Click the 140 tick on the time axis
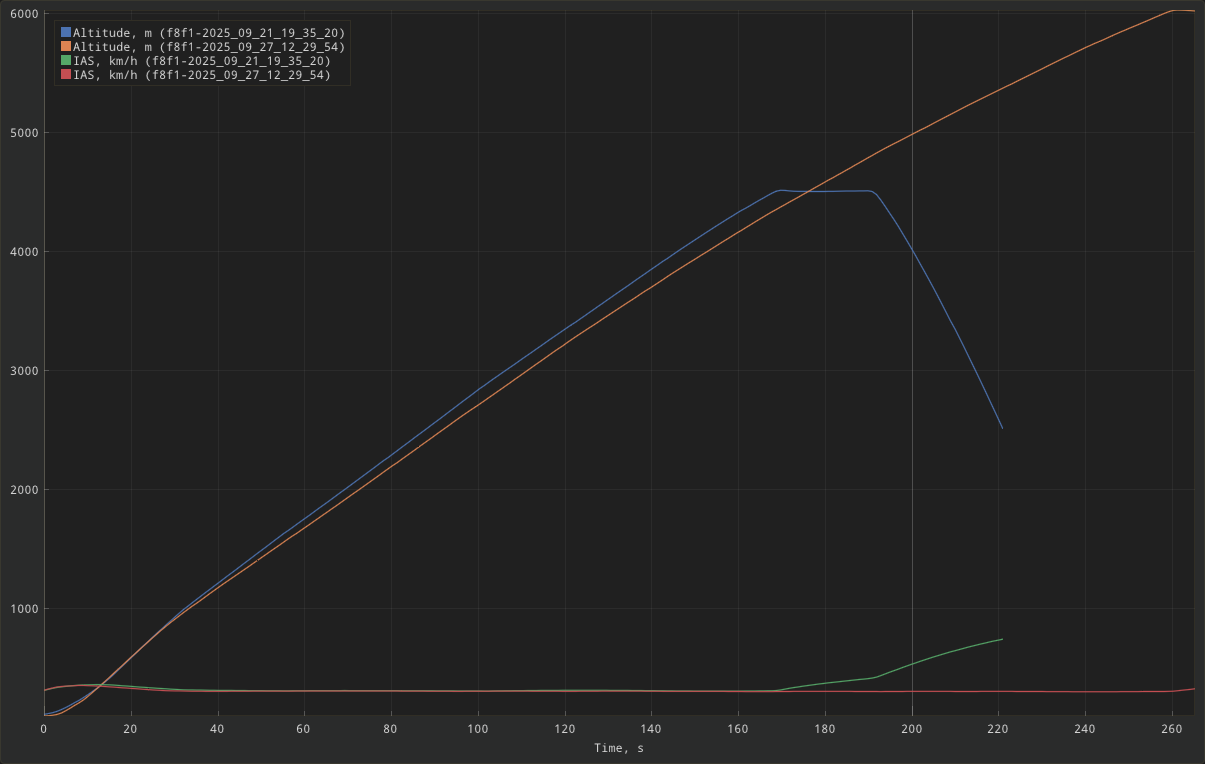The width and height of the screenshot is (1205, 764). (x=652, y=729)
